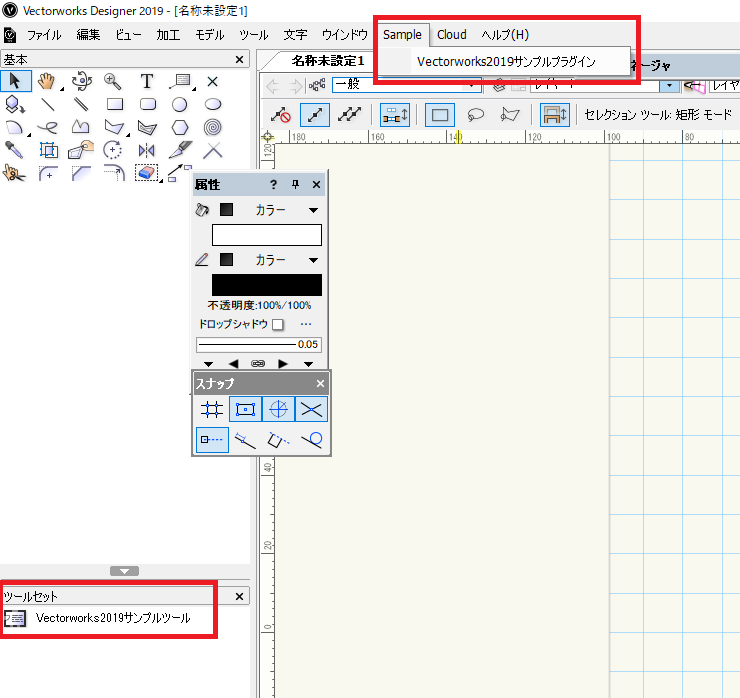
Task: Select the Spiral tool
Action: pyautogui.click(x=213, y=127)
